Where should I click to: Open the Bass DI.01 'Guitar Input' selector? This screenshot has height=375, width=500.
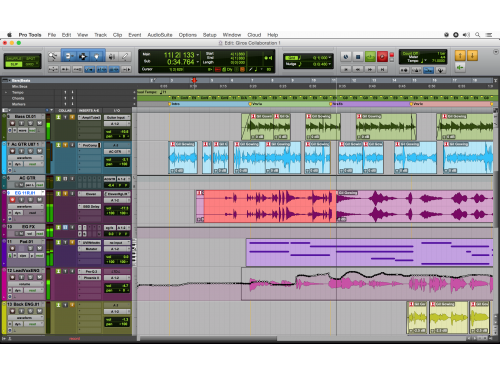coord(117,117)
